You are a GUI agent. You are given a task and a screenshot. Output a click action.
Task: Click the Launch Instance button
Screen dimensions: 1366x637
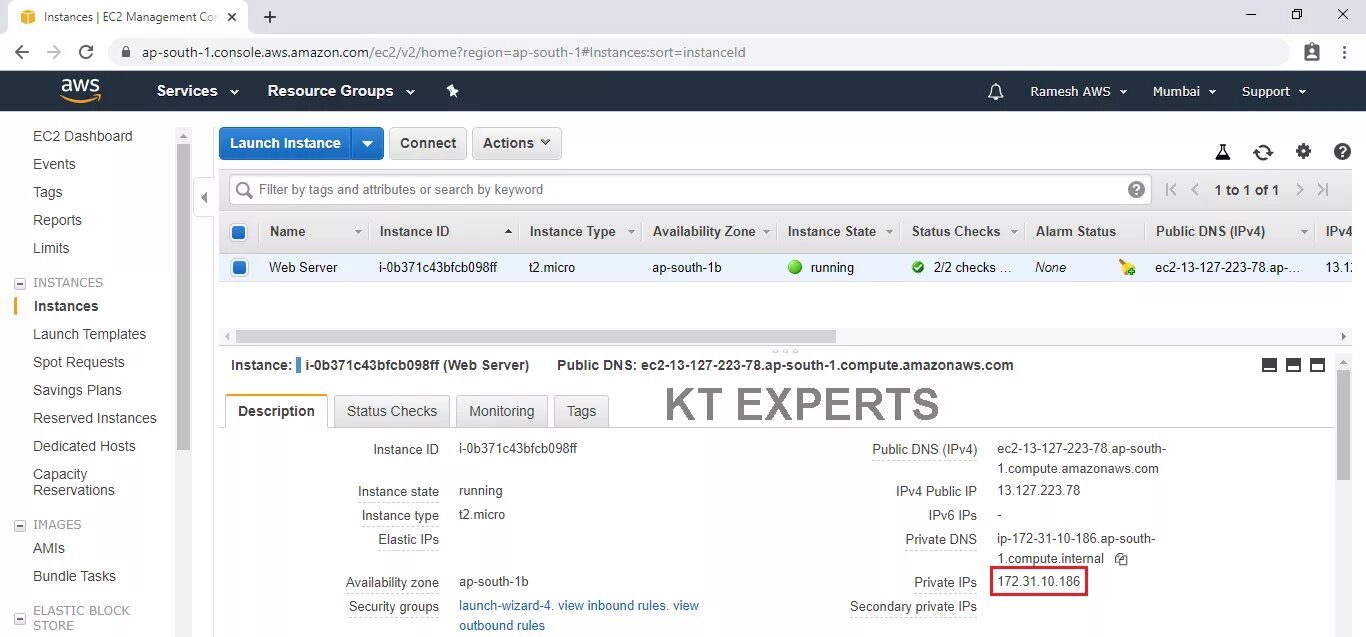285,143
